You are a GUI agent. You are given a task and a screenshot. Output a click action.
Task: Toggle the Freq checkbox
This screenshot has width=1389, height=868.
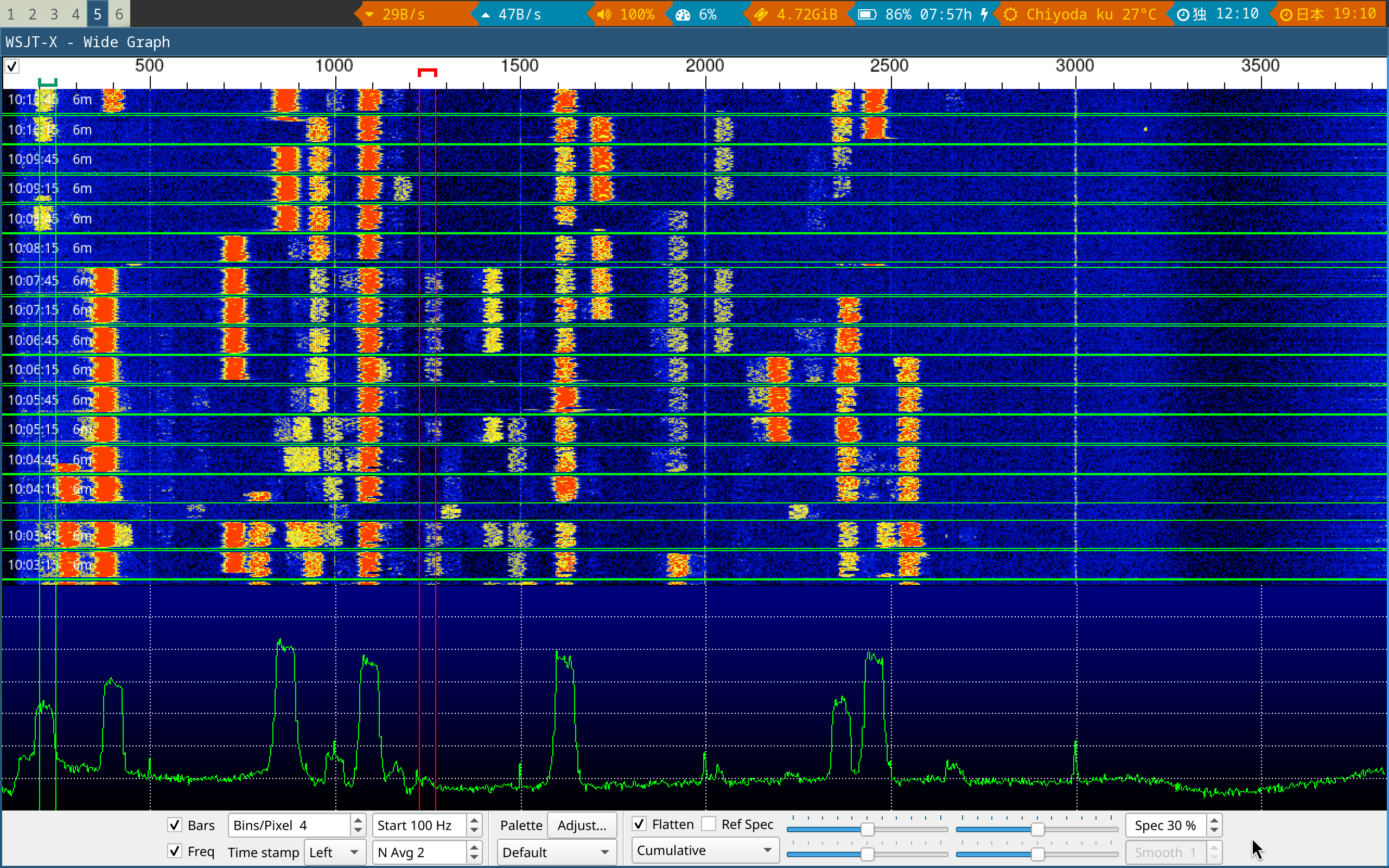point(175,851)
